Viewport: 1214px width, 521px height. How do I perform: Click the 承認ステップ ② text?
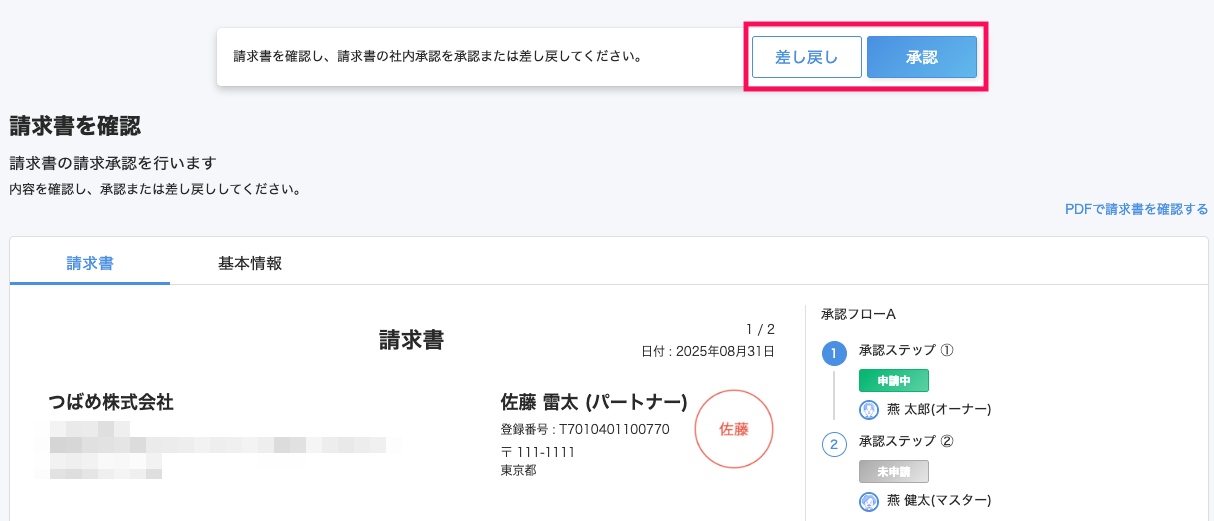906,441
